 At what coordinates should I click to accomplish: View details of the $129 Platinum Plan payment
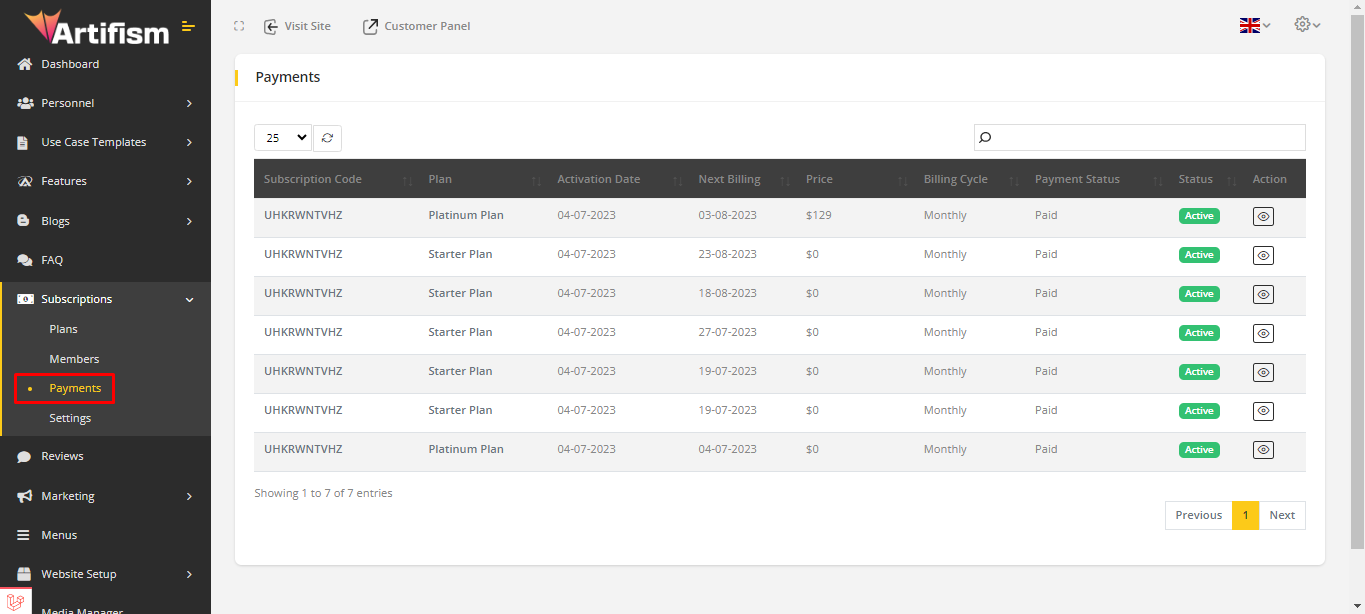1263,216
